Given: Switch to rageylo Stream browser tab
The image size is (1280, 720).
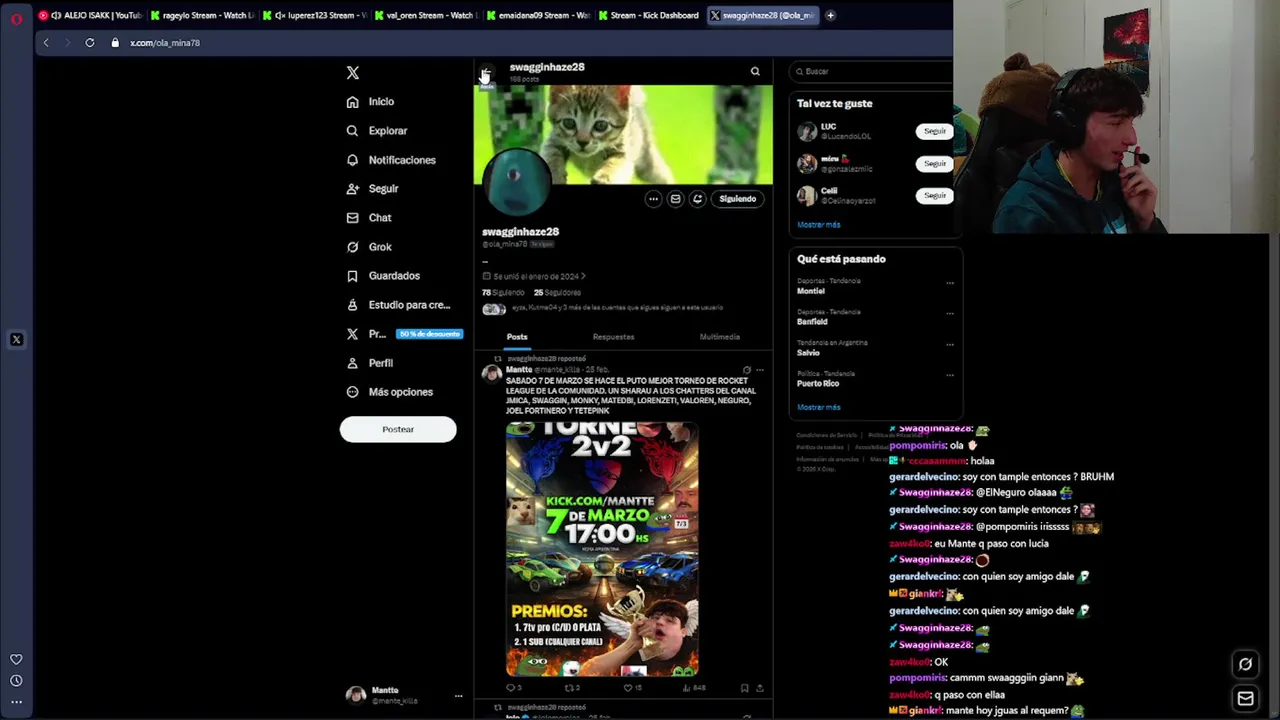Looking at the screenshot, I should tap(203, 15).
